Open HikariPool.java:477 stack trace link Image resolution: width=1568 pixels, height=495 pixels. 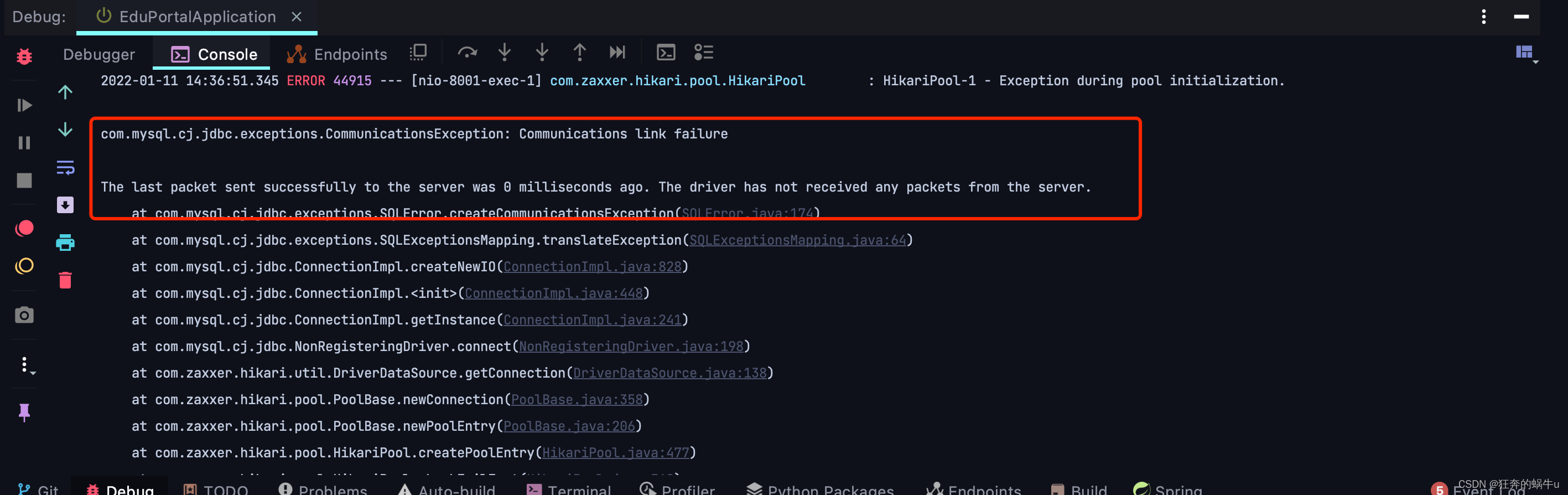click(x=616, y=452)
